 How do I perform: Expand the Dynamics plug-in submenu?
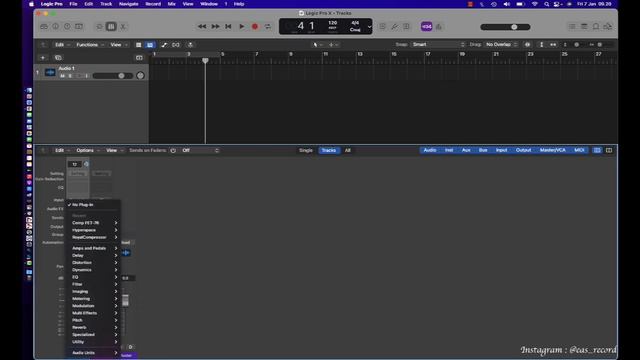tap(94, 270)
